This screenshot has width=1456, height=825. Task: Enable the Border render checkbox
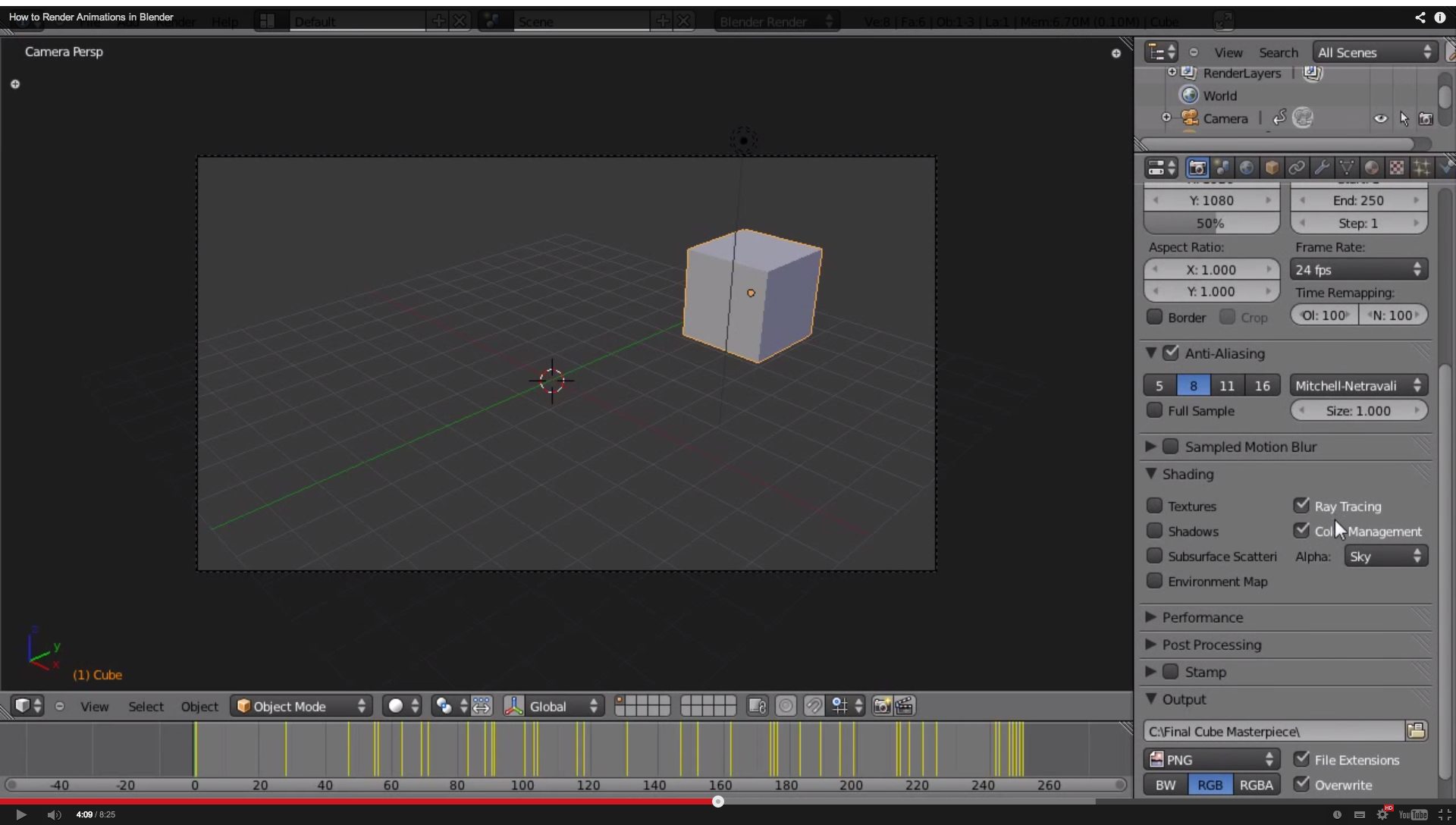tap(1155, 317)
